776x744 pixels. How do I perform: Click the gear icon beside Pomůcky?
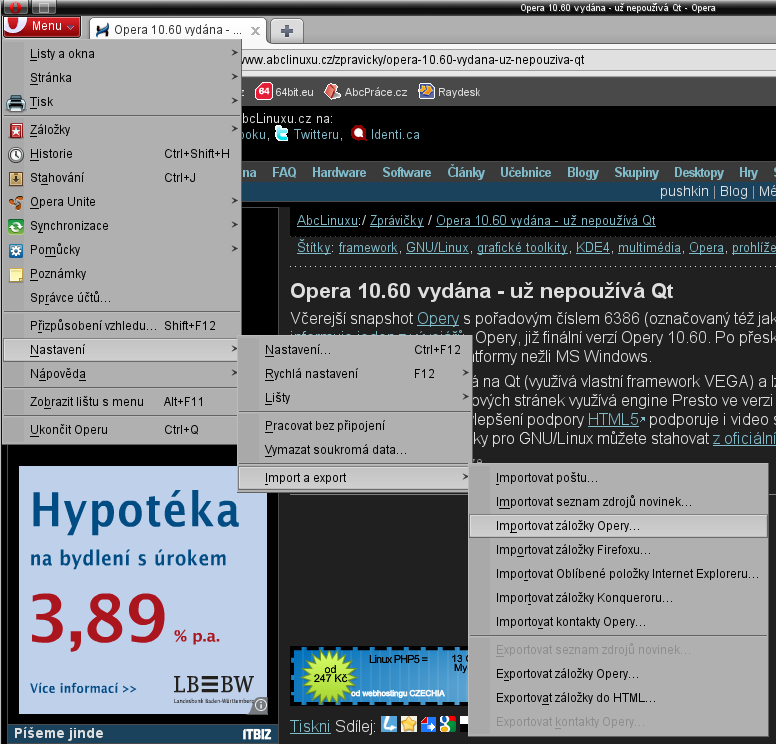[16, 250]
